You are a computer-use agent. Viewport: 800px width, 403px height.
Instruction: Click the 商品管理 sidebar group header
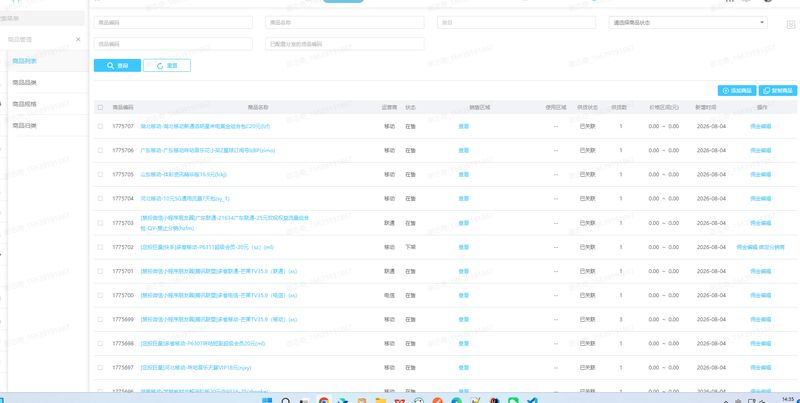pyautogui.click(x=22, y=39)
